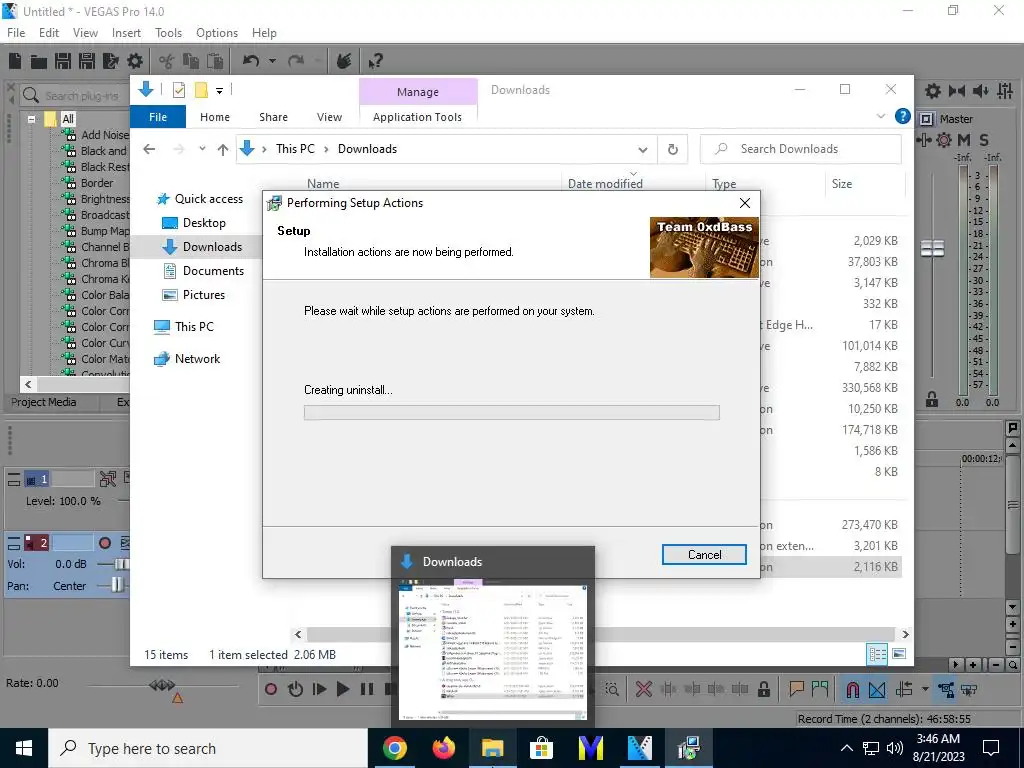Open the Options menu in VEGAS Pro
The width and height of the screenshot is (1024, 768).
[x=217, y=33]
